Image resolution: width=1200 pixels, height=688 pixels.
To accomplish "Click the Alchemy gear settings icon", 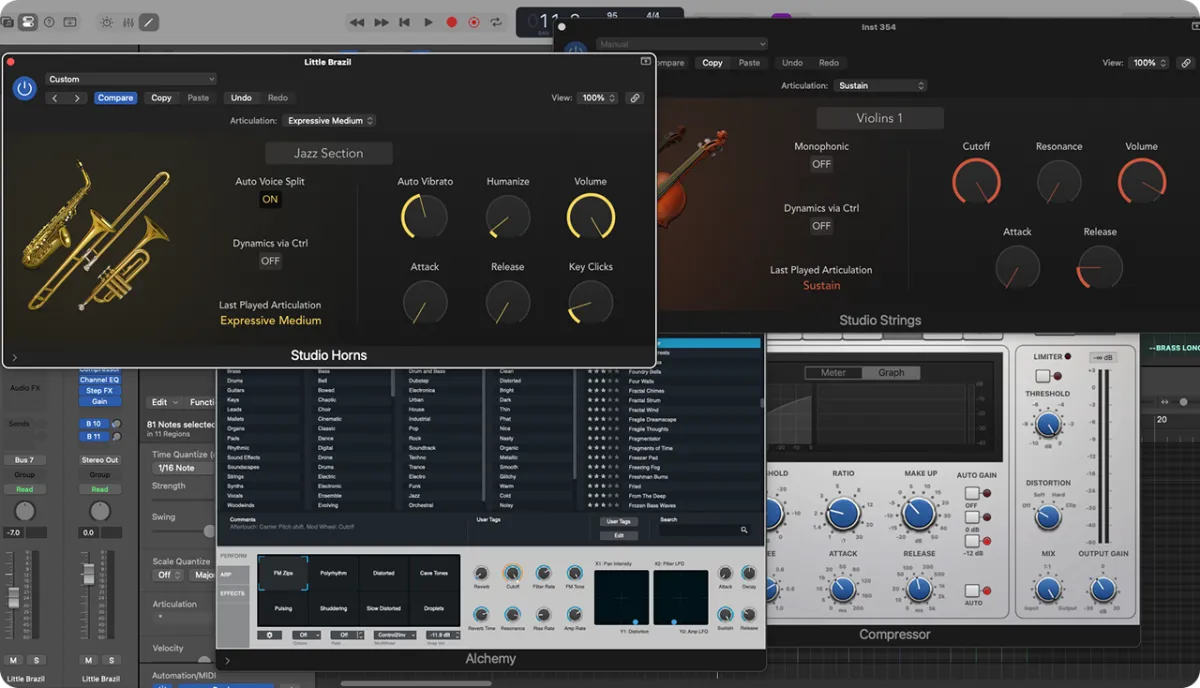I will click(268, 635).
